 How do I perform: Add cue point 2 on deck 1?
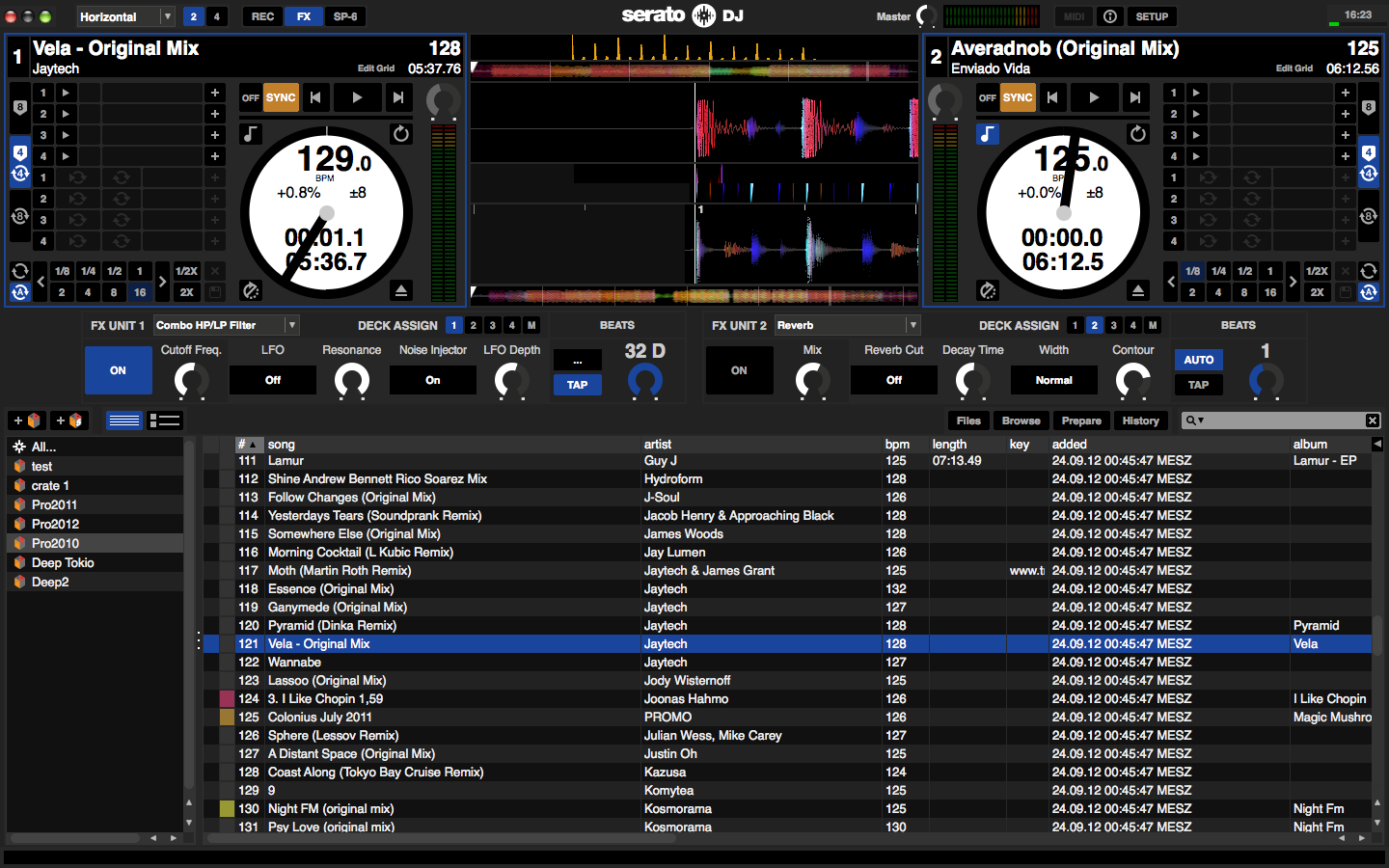coord(215,114)
